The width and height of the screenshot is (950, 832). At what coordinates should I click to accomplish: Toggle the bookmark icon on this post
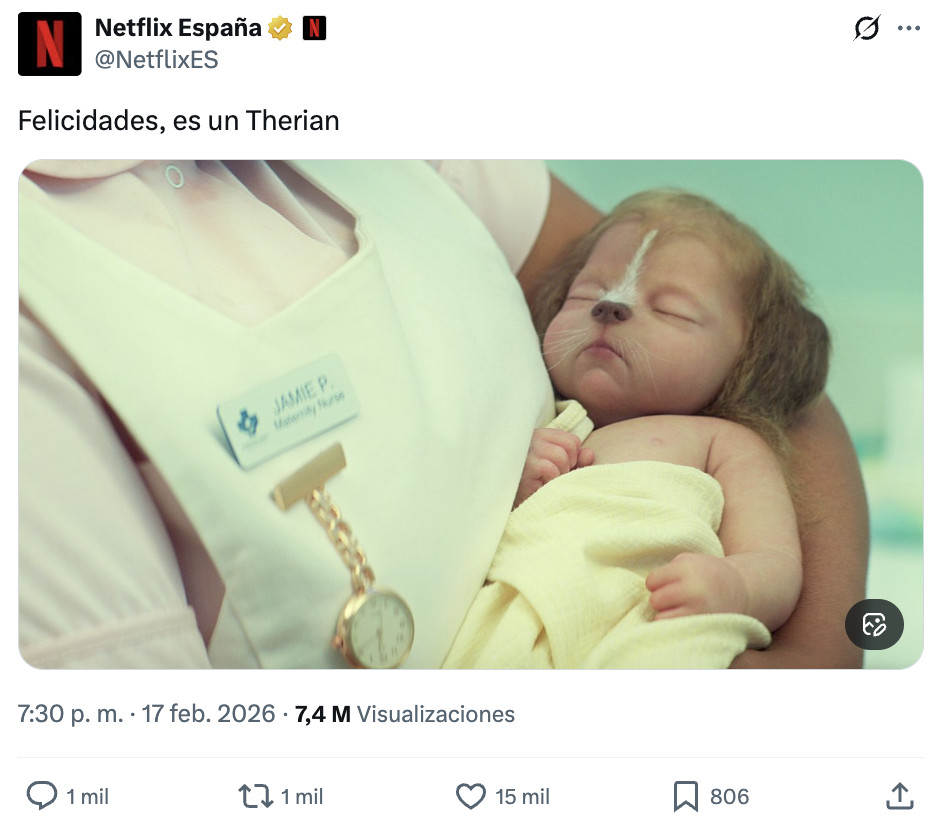(685, 796)
